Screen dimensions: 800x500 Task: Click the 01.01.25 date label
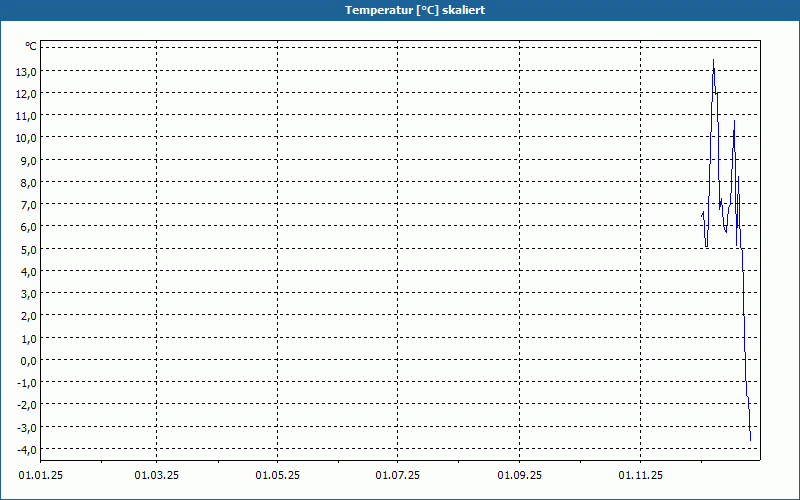tap(42, 473)
